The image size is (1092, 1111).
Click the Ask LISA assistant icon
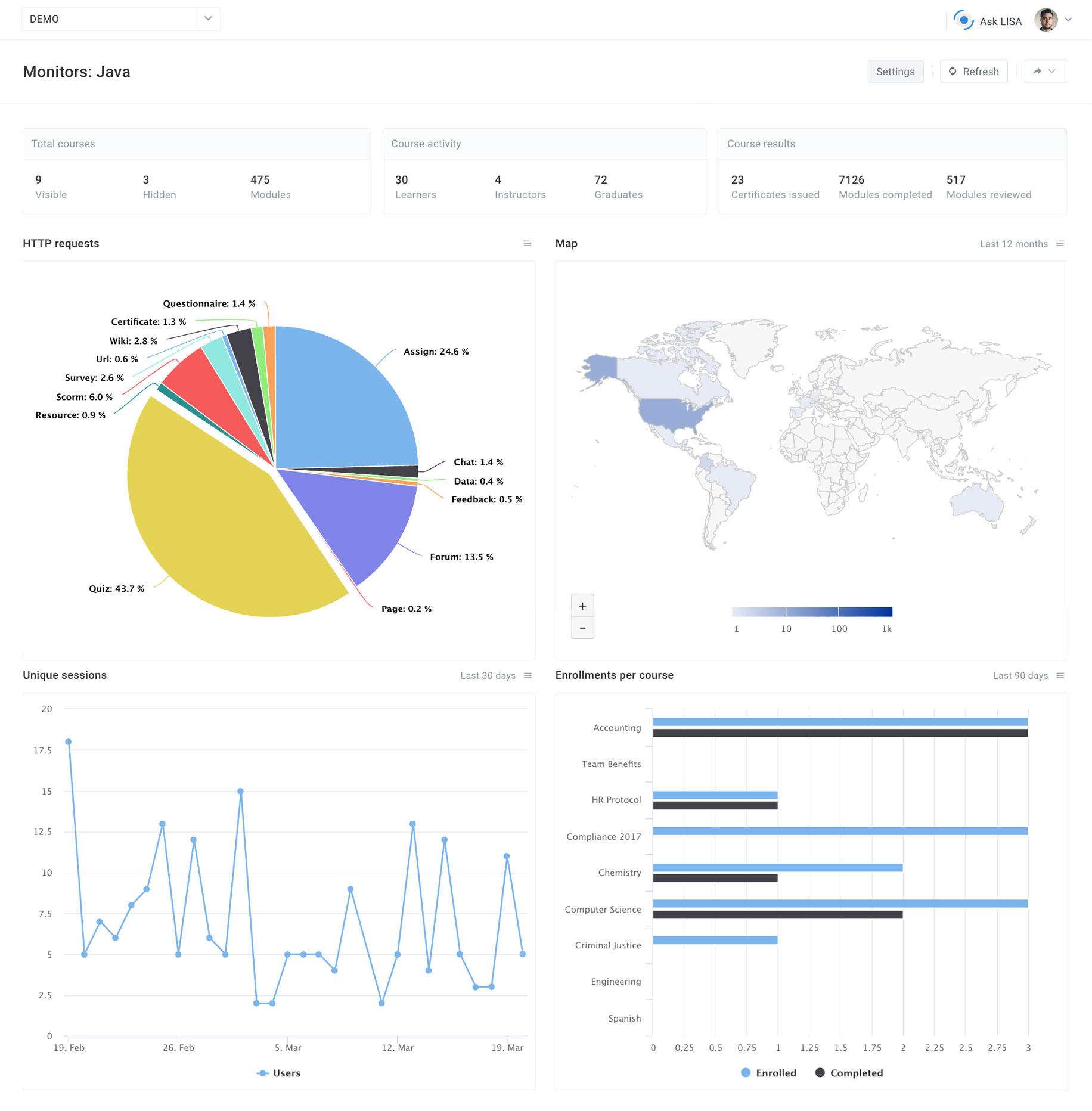[963, 20]
